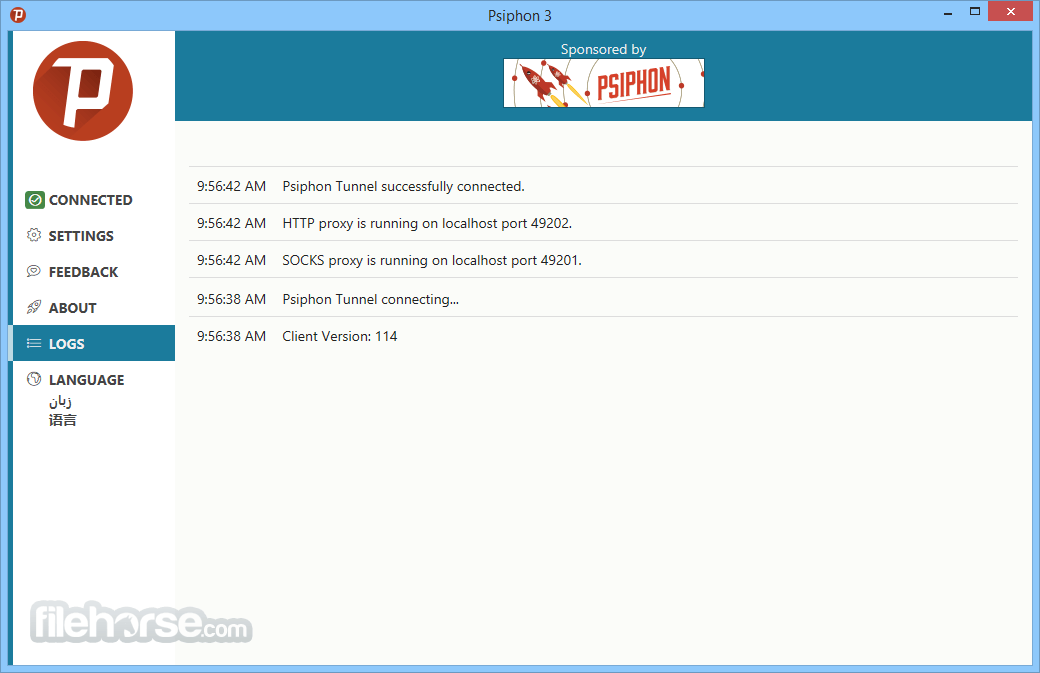Select the 'Psiphon Tunnel connecting...' log entry
The height and width of the screenshot is (673, 1040).
(603, 299)
